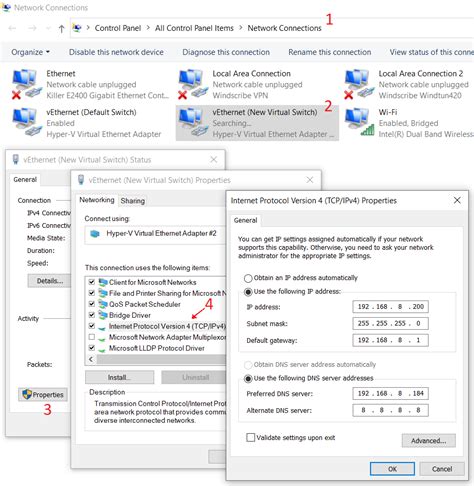
Task: Toggle Client for Microsoft Networks checkbox
Action: [92, 282]
